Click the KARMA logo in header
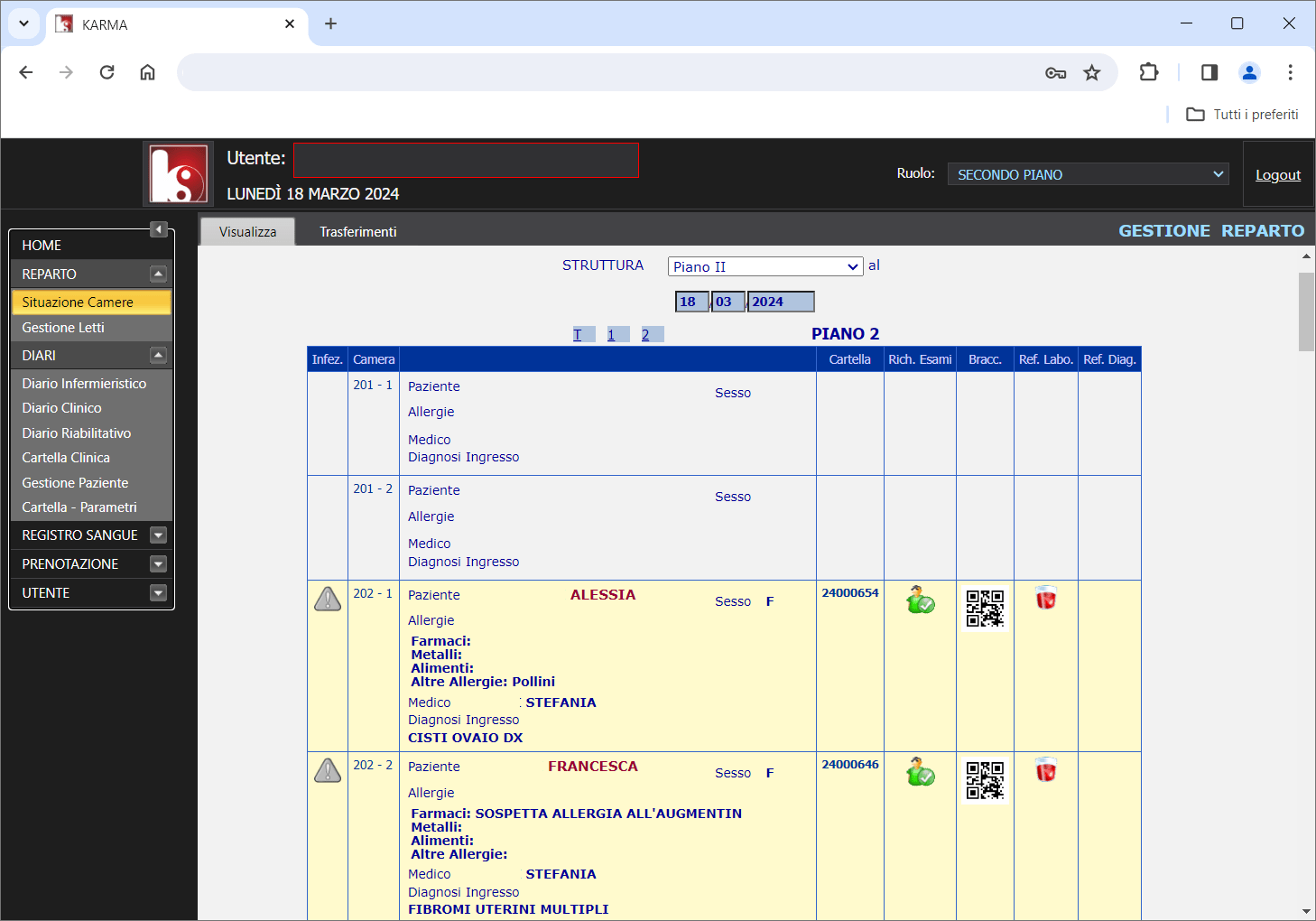Image resolution: width=1316 pixels, height=921 pixels. (179, 174)
